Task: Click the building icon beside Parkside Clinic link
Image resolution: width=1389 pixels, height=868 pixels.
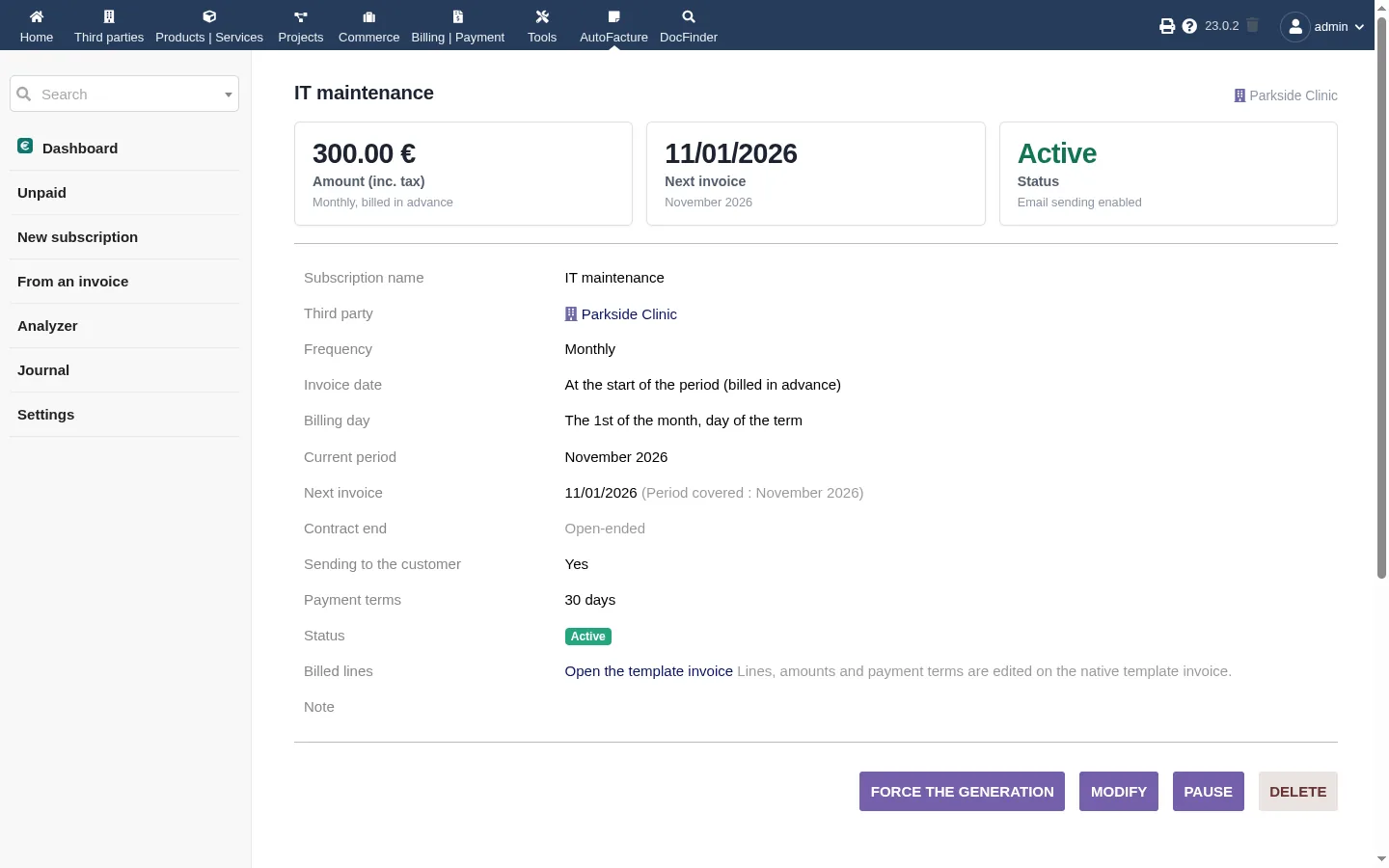Action: [x=571, y=313]
